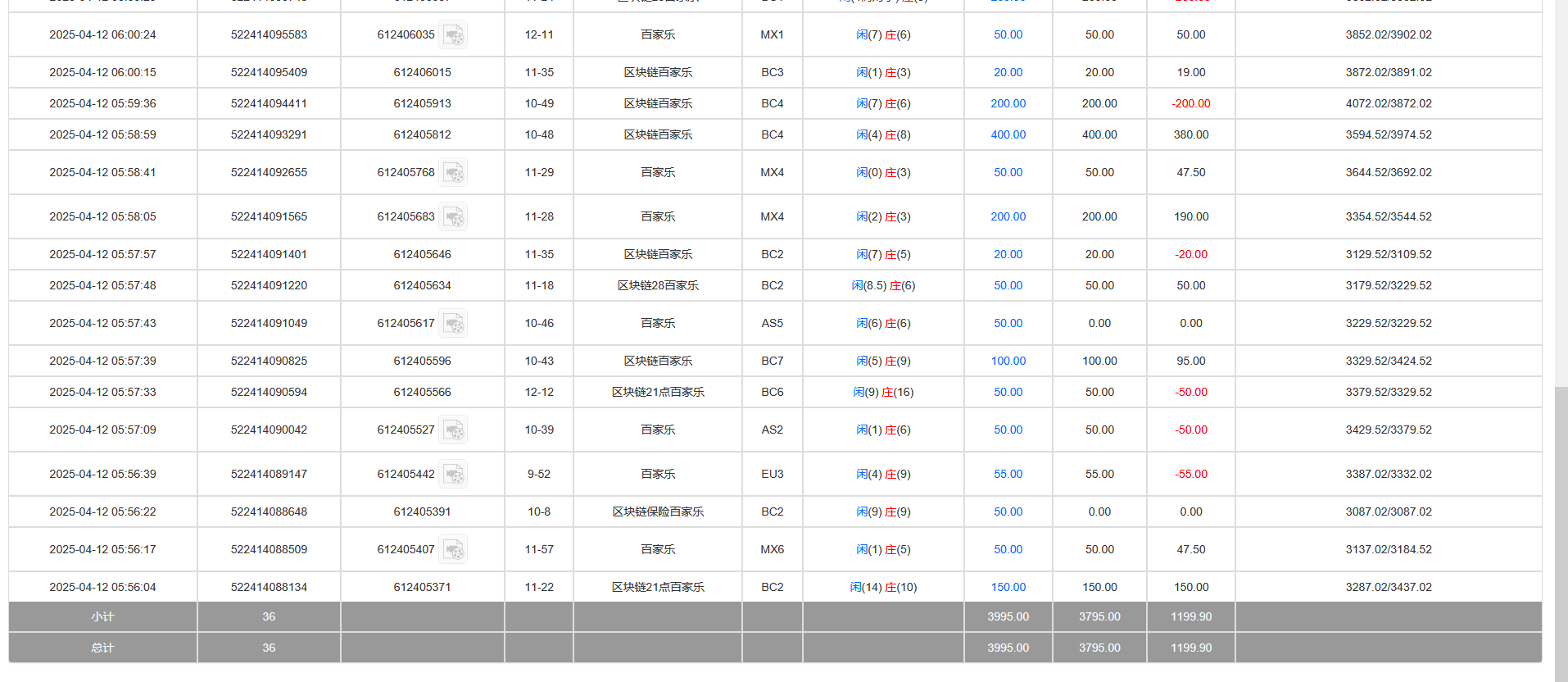Click the vertical scrollbar thumb on right

pos(1561,533)
